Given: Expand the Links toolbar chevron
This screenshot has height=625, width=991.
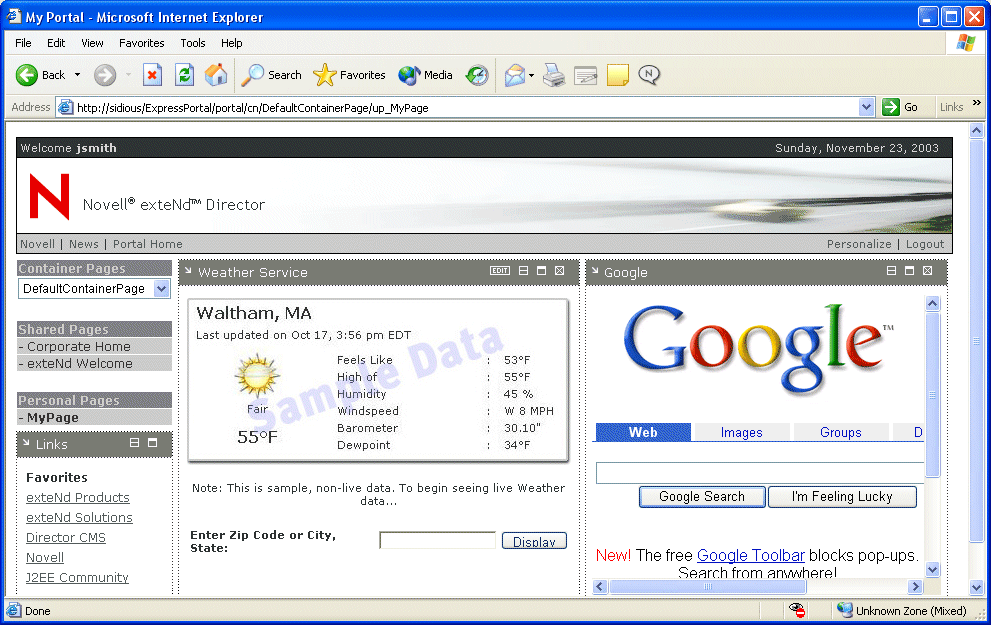Looking at the screenshot, I should coord(976,103).
